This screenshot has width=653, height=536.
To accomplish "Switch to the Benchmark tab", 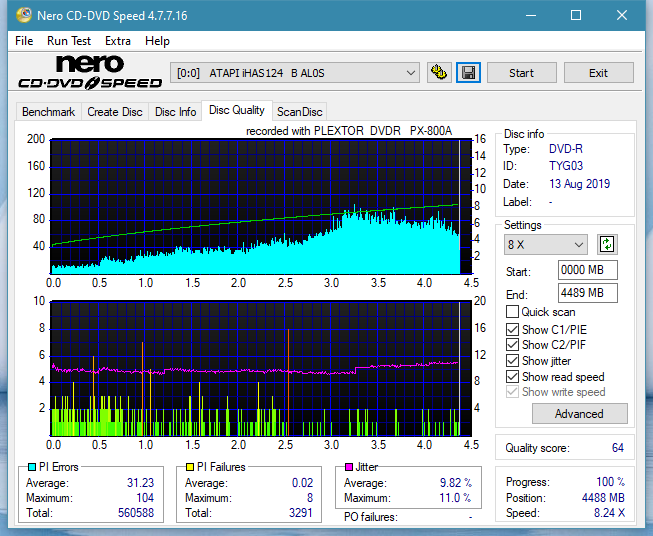I will point(48,112).
